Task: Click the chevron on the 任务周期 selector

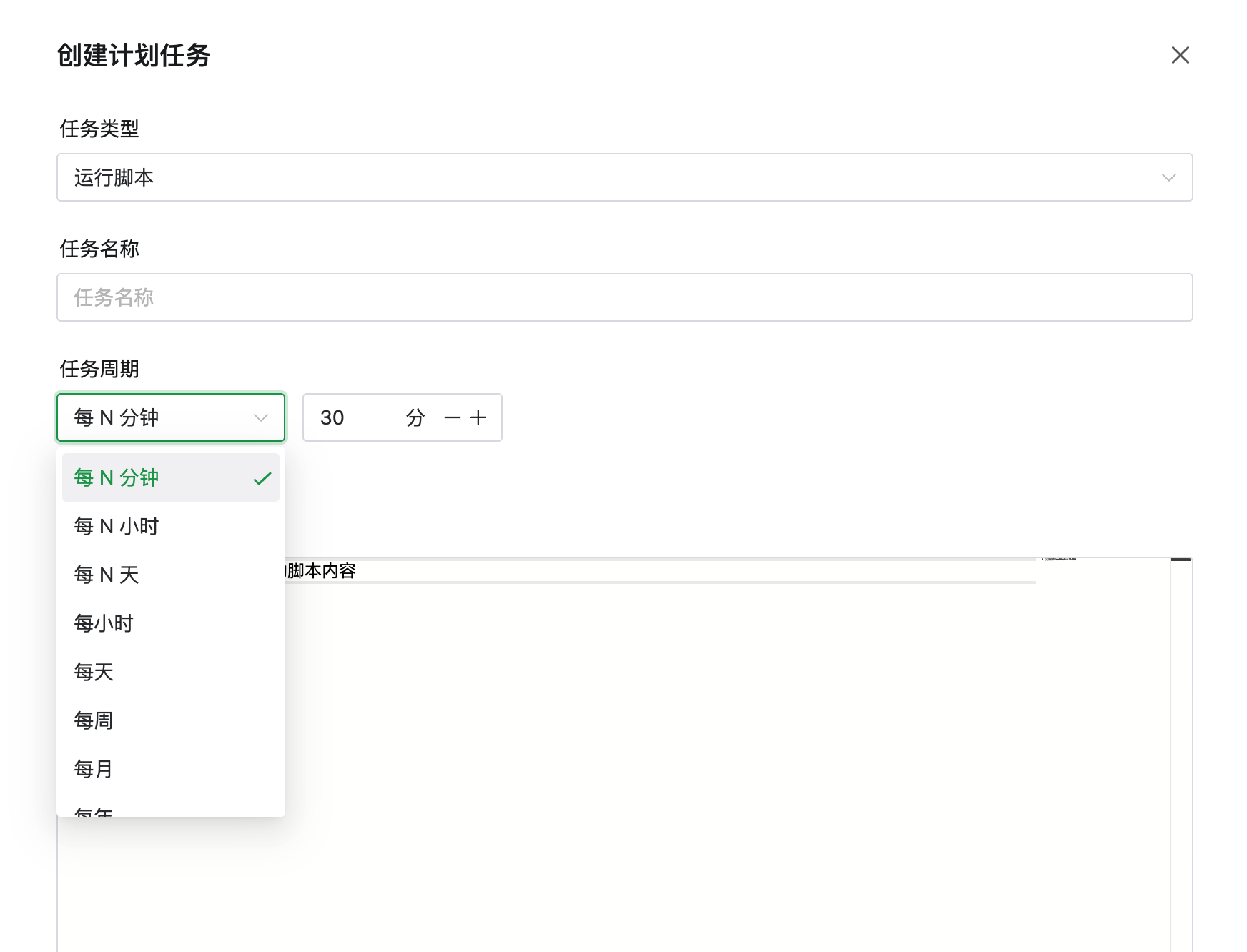Action: click(x=260, y=418)
